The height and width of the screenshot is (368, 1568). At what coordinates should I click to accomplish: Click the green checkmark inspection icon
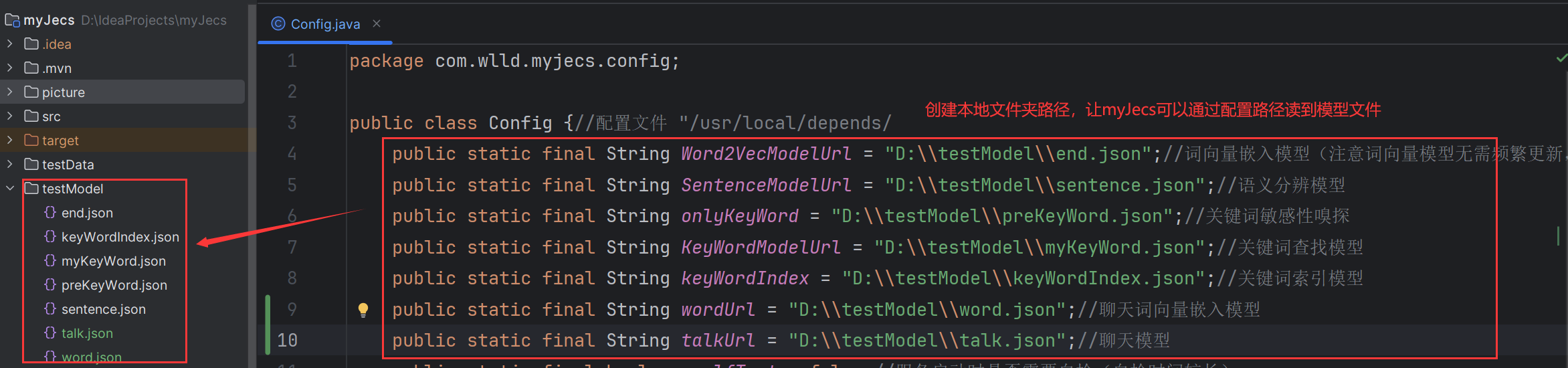(1561, 59)
